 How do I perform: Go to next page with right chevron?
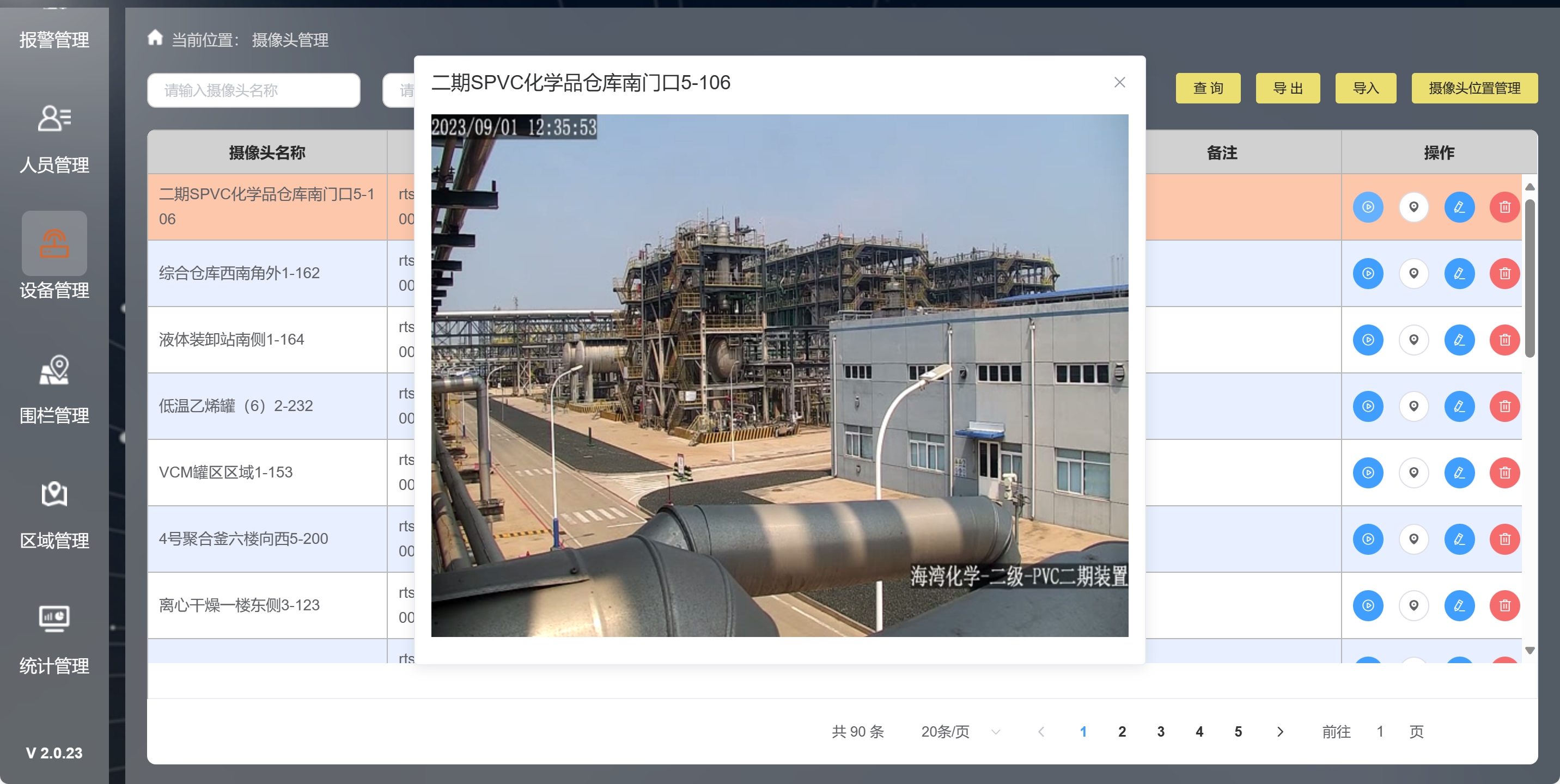click(x=1279, y=731)
